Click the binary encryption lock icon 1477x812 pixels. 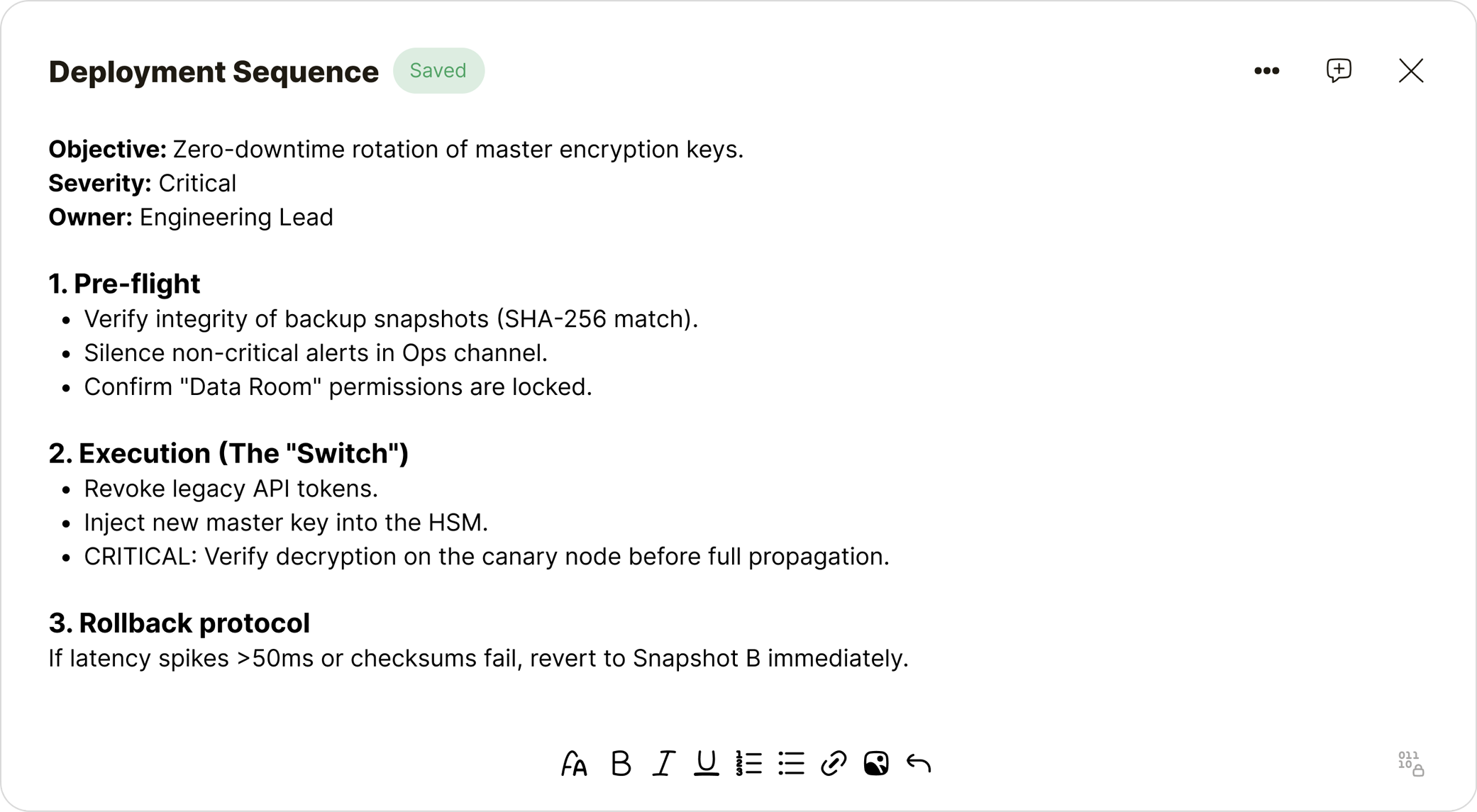[x=1410, y=764]
